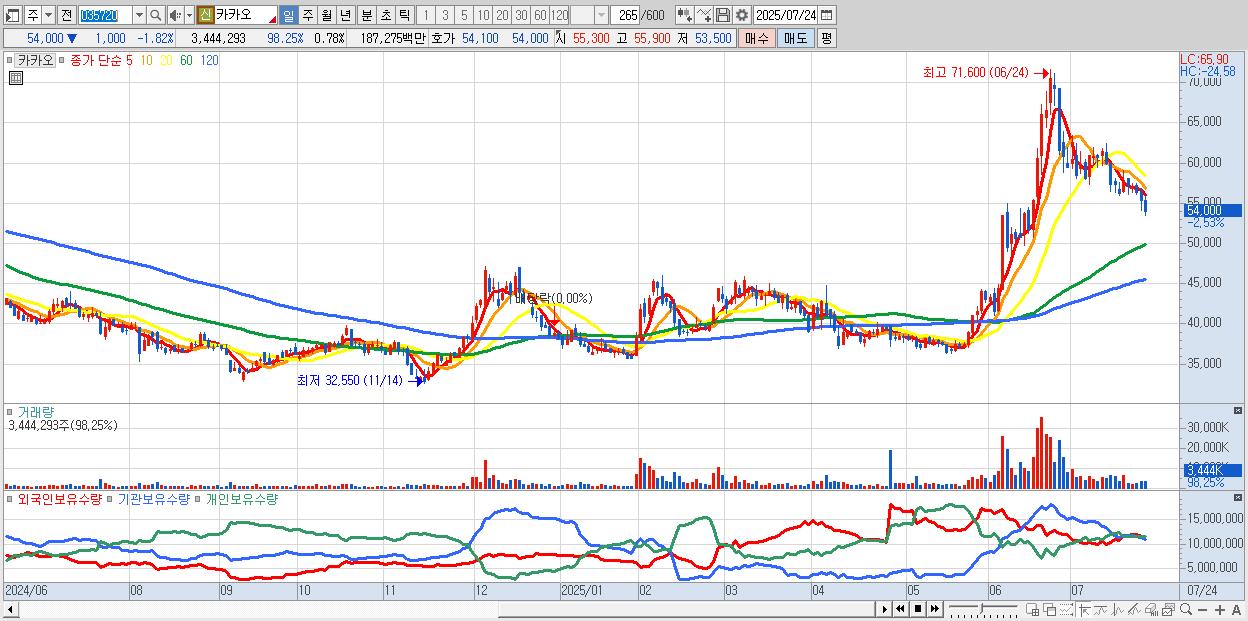Expand the stock code history dropdown arrow
1248x621 pixels.
(x=139, y=15)
